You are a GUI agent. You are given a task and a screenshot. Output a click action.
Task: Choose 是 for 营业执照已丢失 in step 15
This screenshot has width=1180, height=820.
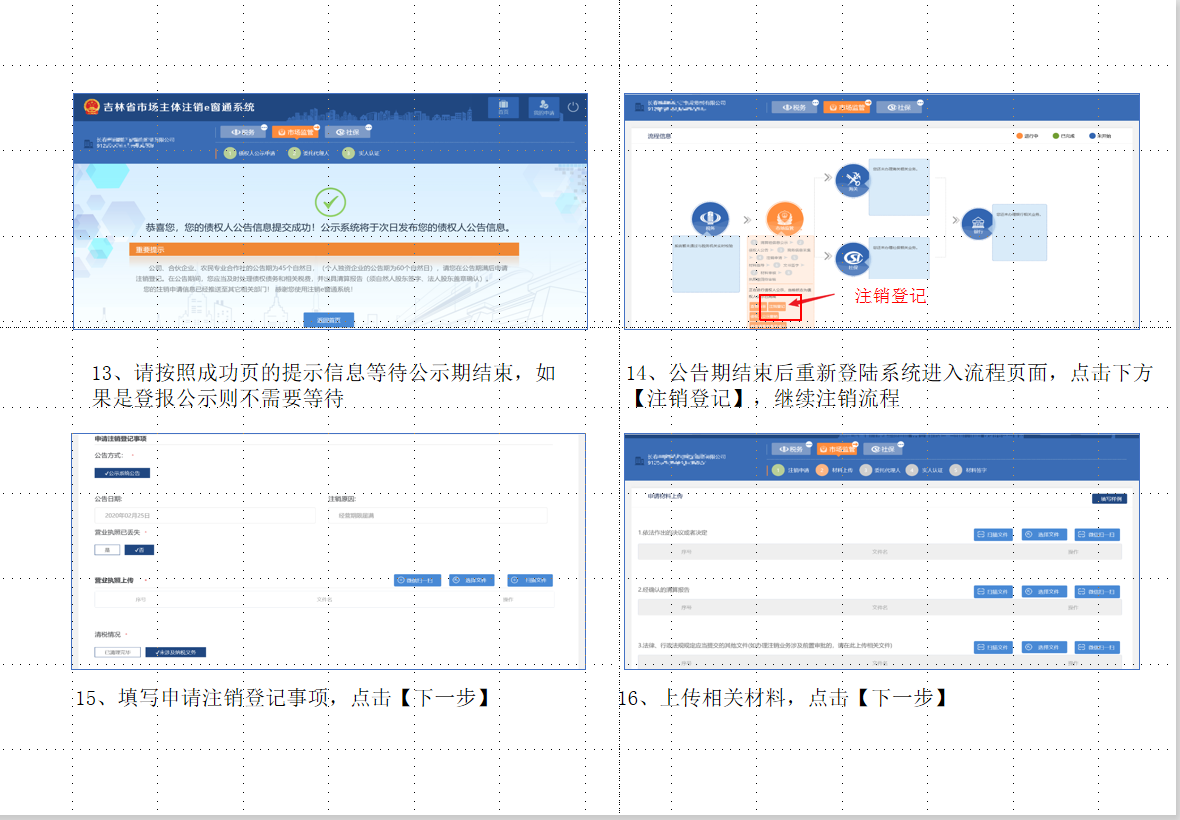point(107,550)
